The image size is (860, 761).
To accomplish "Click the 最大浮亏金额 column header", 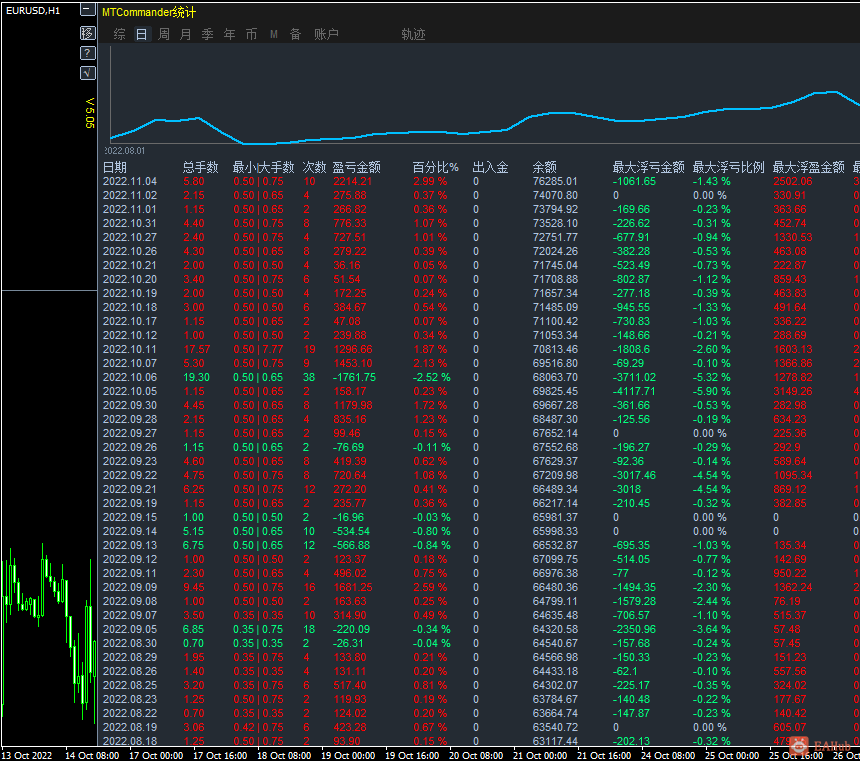I will tap(648, 167).
